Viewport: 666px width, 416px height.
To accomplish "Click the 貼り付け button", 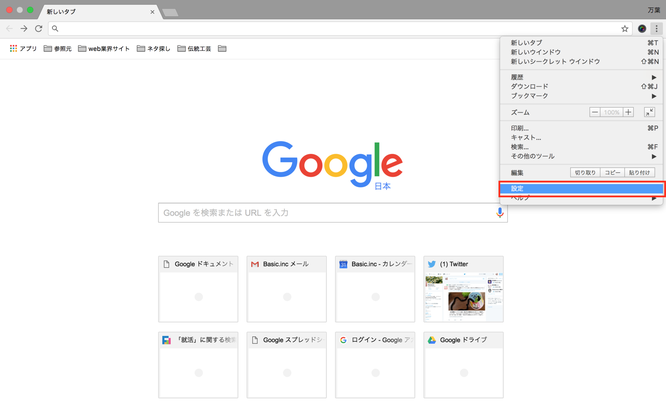I will point(639,173).
